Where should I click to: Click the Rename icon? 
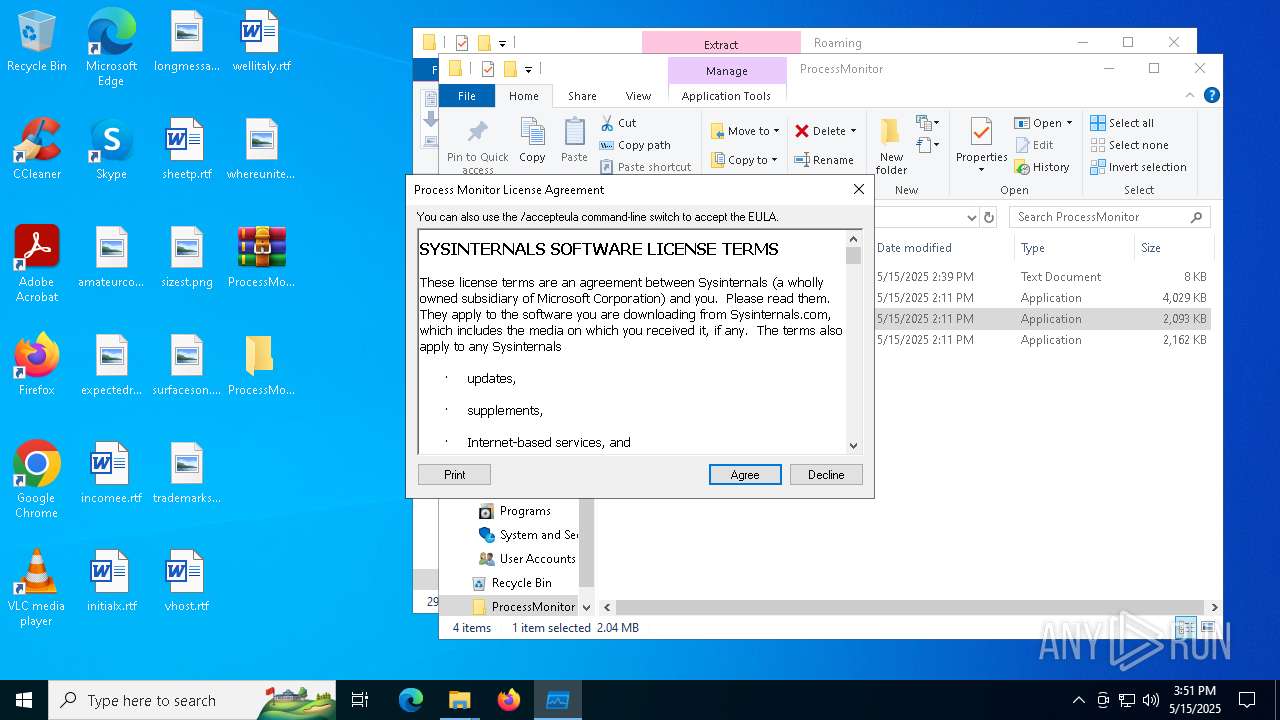point(802,160)
